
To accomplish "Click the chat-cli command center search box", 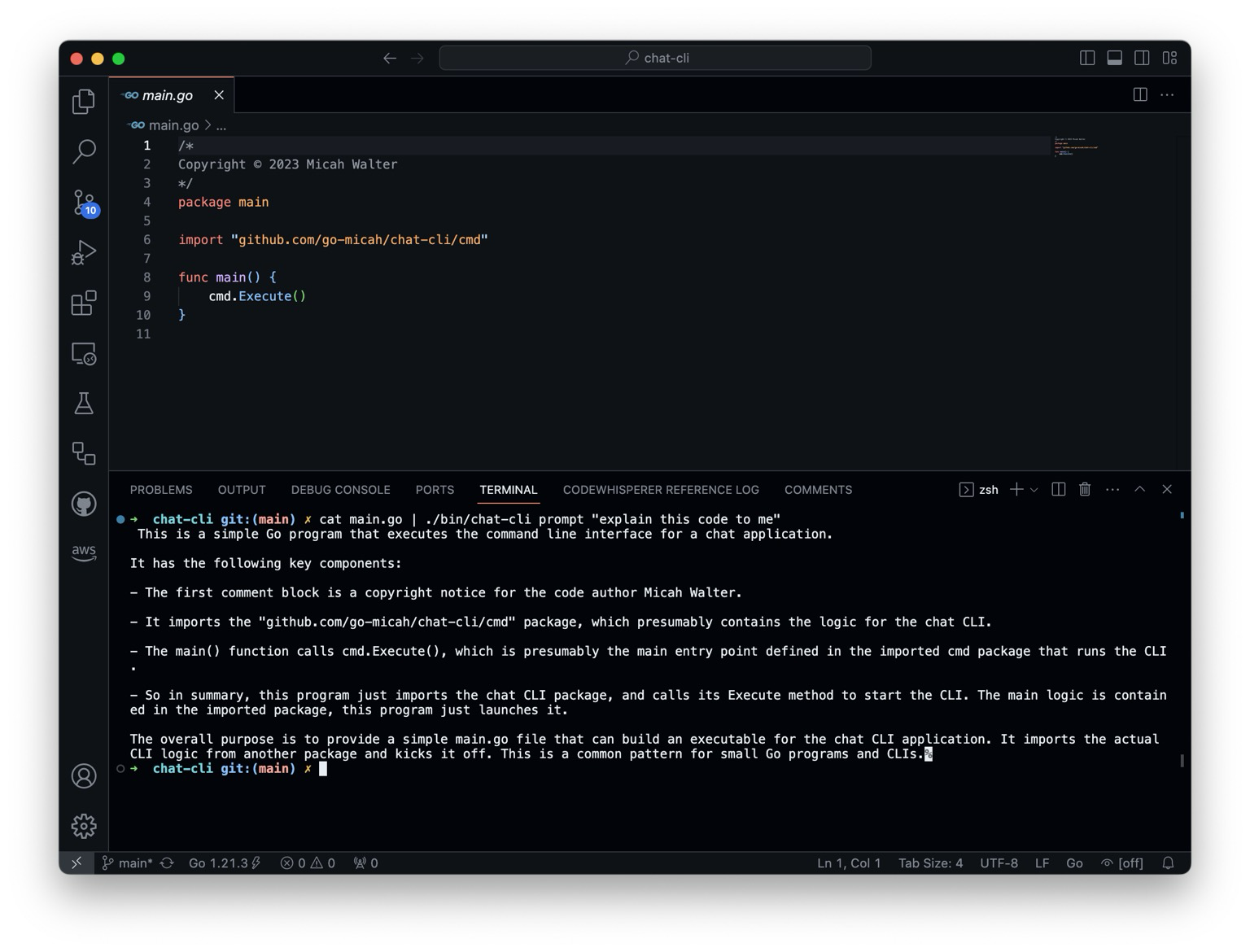I will (655, 58).
